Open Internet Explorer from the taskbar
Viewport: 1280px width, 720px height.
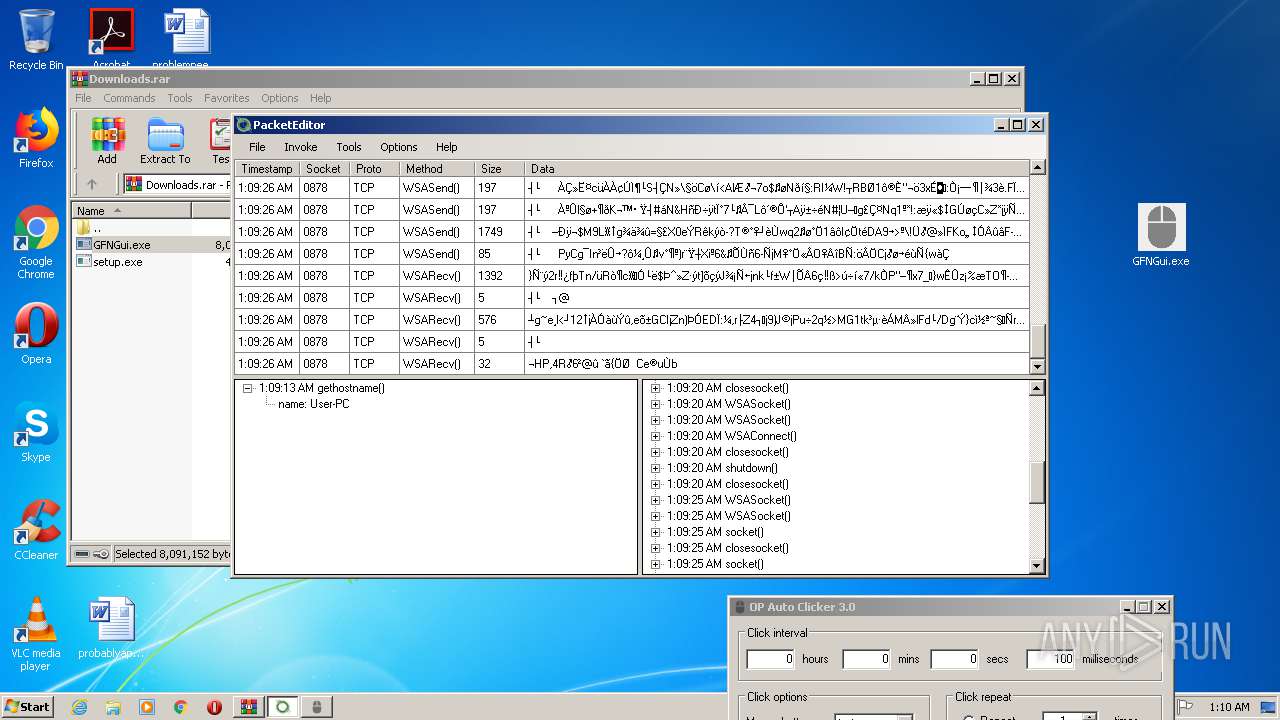click(79, 707)
